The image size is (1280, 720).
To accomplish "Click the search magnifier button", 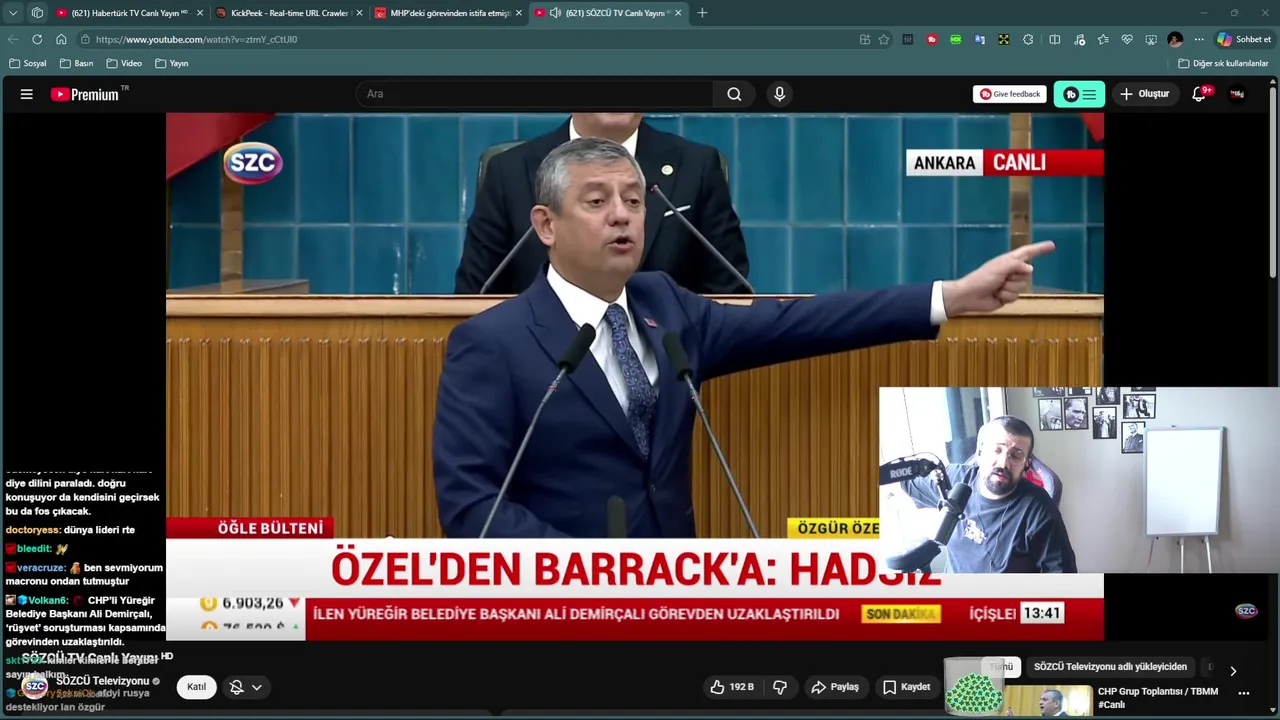I will point(734,94).
